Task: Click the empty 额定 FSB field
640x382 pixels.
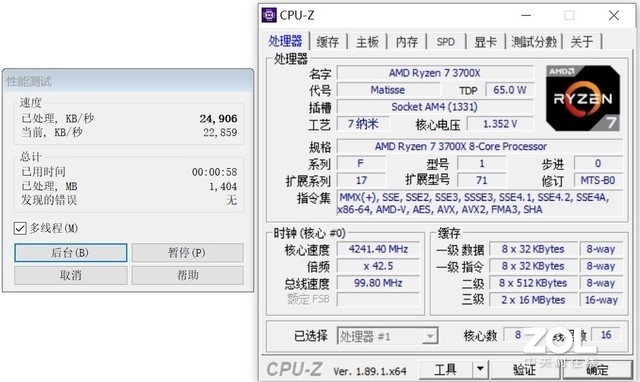Action: 378,300
